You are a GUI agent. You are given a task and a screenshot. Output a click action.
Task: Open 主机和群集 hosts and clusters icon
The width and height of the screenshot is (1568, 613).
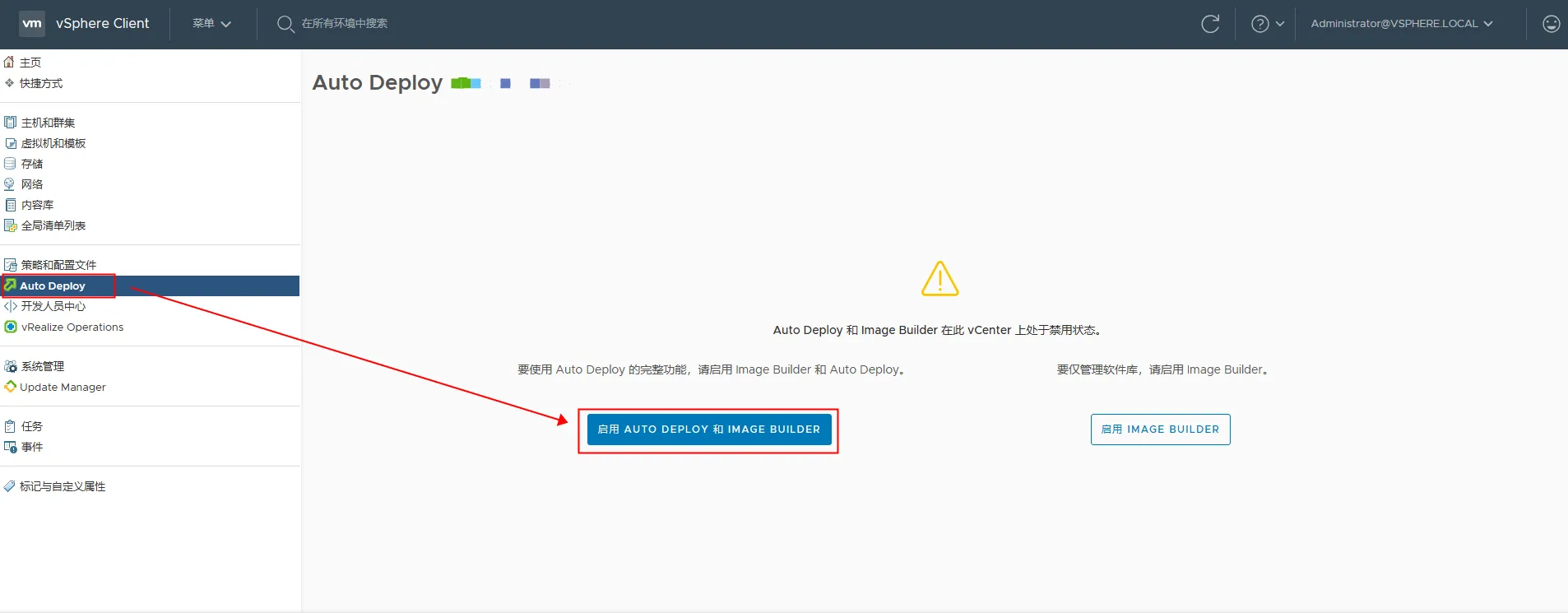[x=10, y=123]
